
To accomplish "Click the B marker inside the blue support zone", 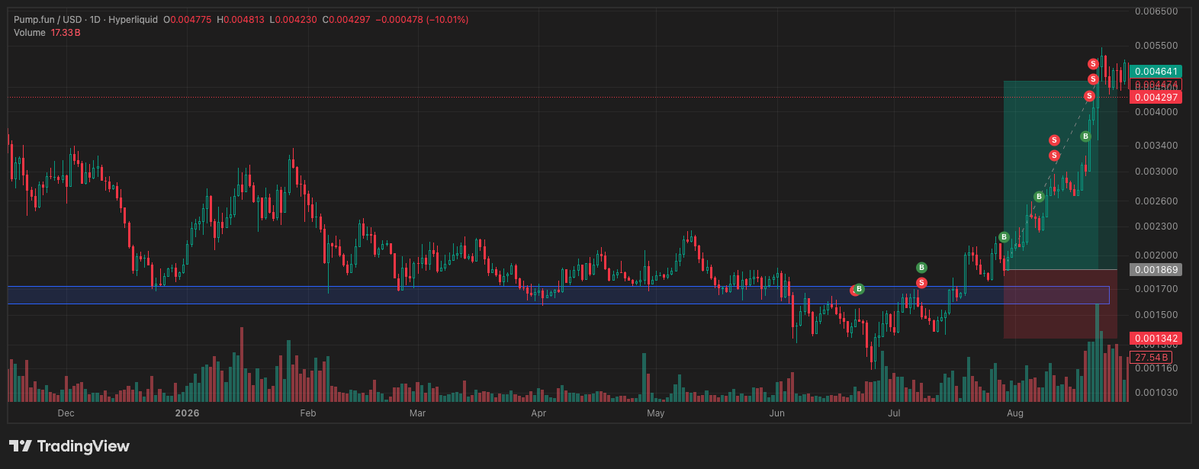I will (859, 289).
